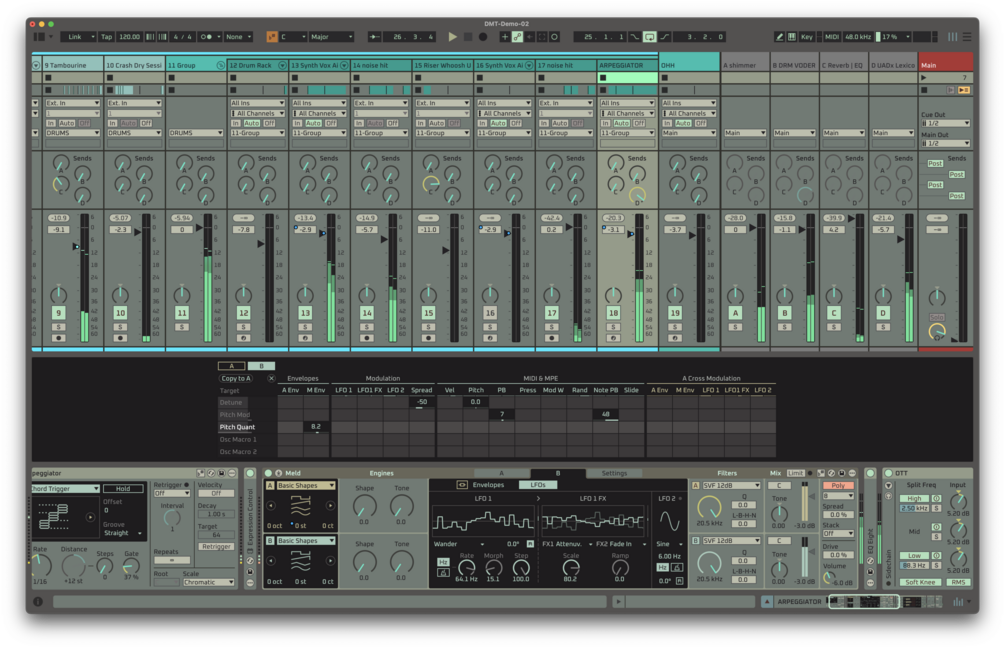Open Main Out 1/2 dropdown
Image resolution: width=1005 pixels, height=648 pixels.
pos(945,144)
